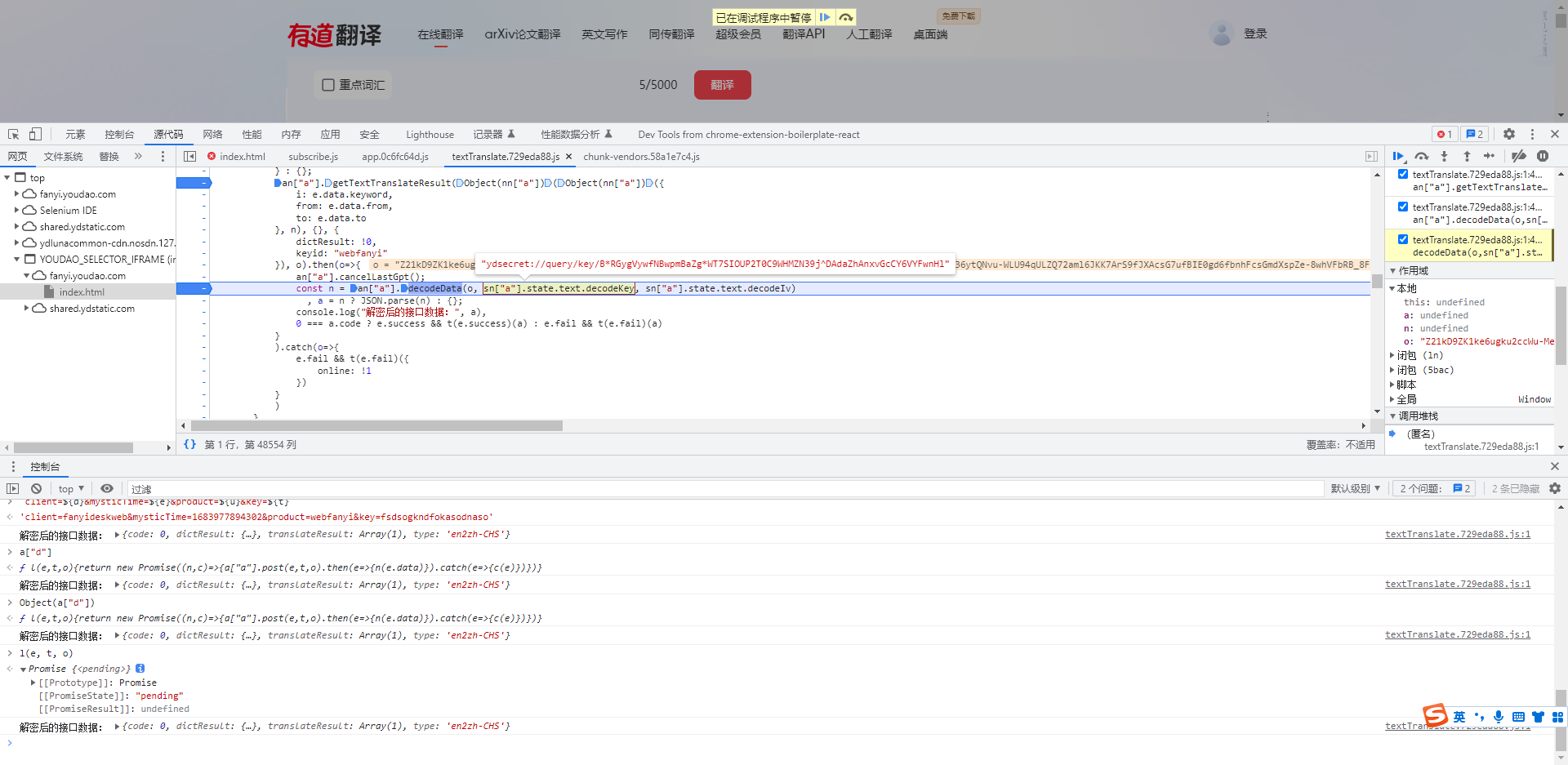This screenshot has width=1568, height=765.
Task: Resume from the paused-in-debugger overlay
Action: click(825, 17)
